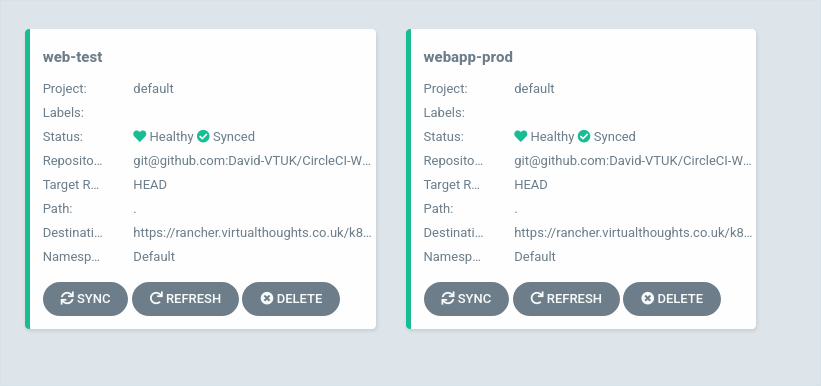
Task: Select web-test repository URL text
Action: pos(252,161)
